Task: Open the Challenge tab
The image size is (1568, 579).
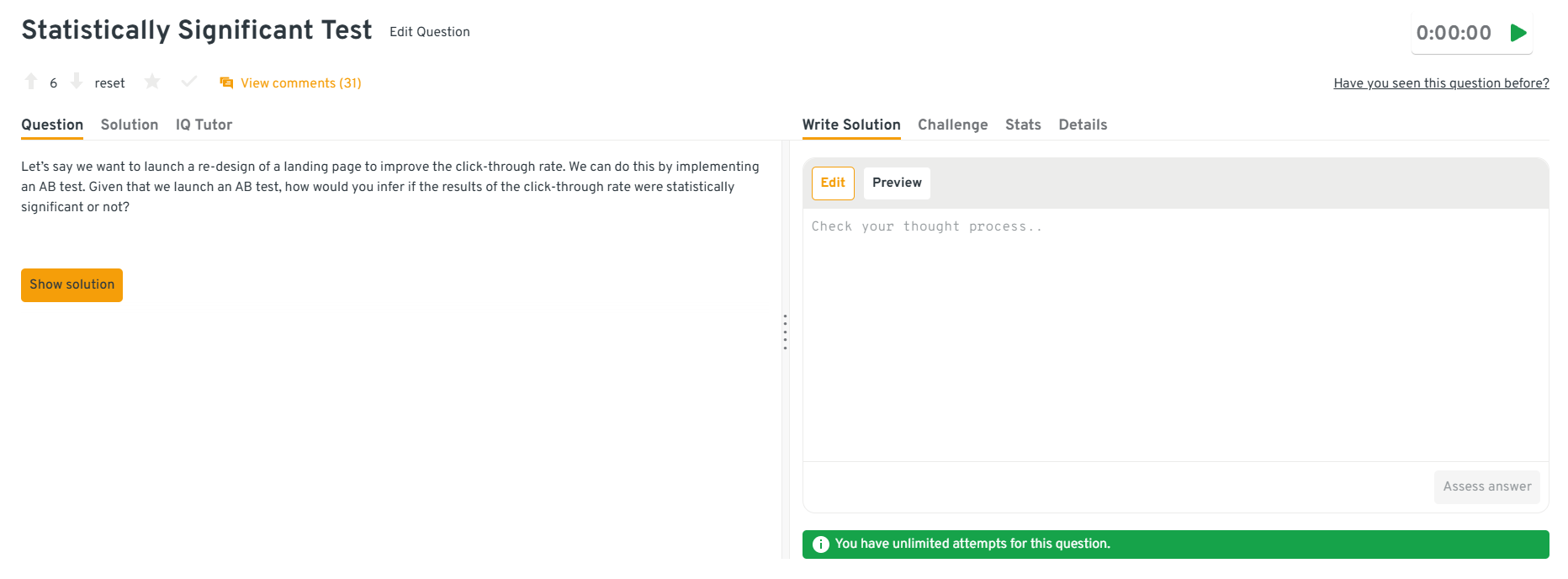Action: pyautogui.click(x=952, y=125)
